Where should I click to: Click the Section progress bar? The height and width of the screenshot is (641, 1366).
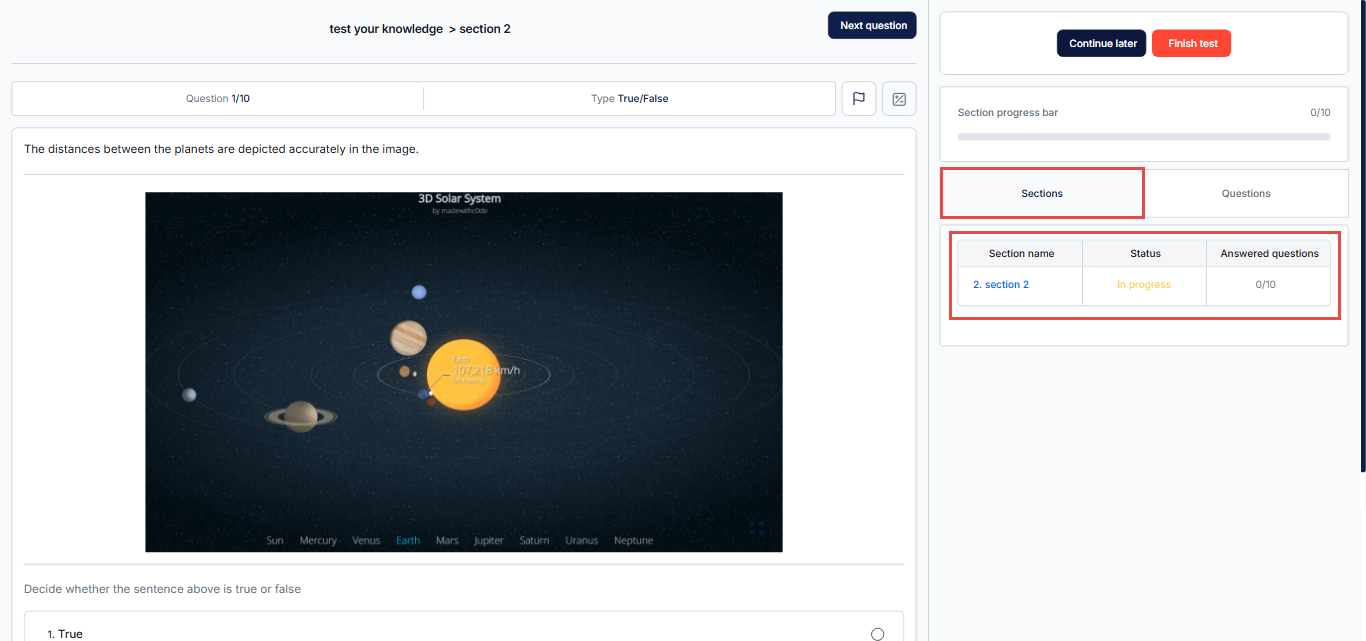(x=1143, y=136)
